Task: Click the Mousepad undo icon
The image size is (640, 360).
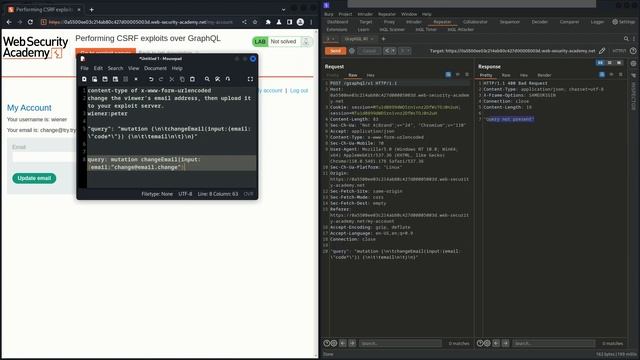Action: [x=151, y=79]
